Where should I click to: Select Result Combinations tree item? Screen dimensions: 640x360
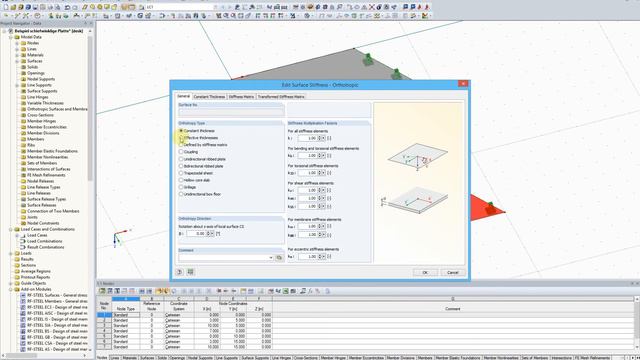point(45,247)
